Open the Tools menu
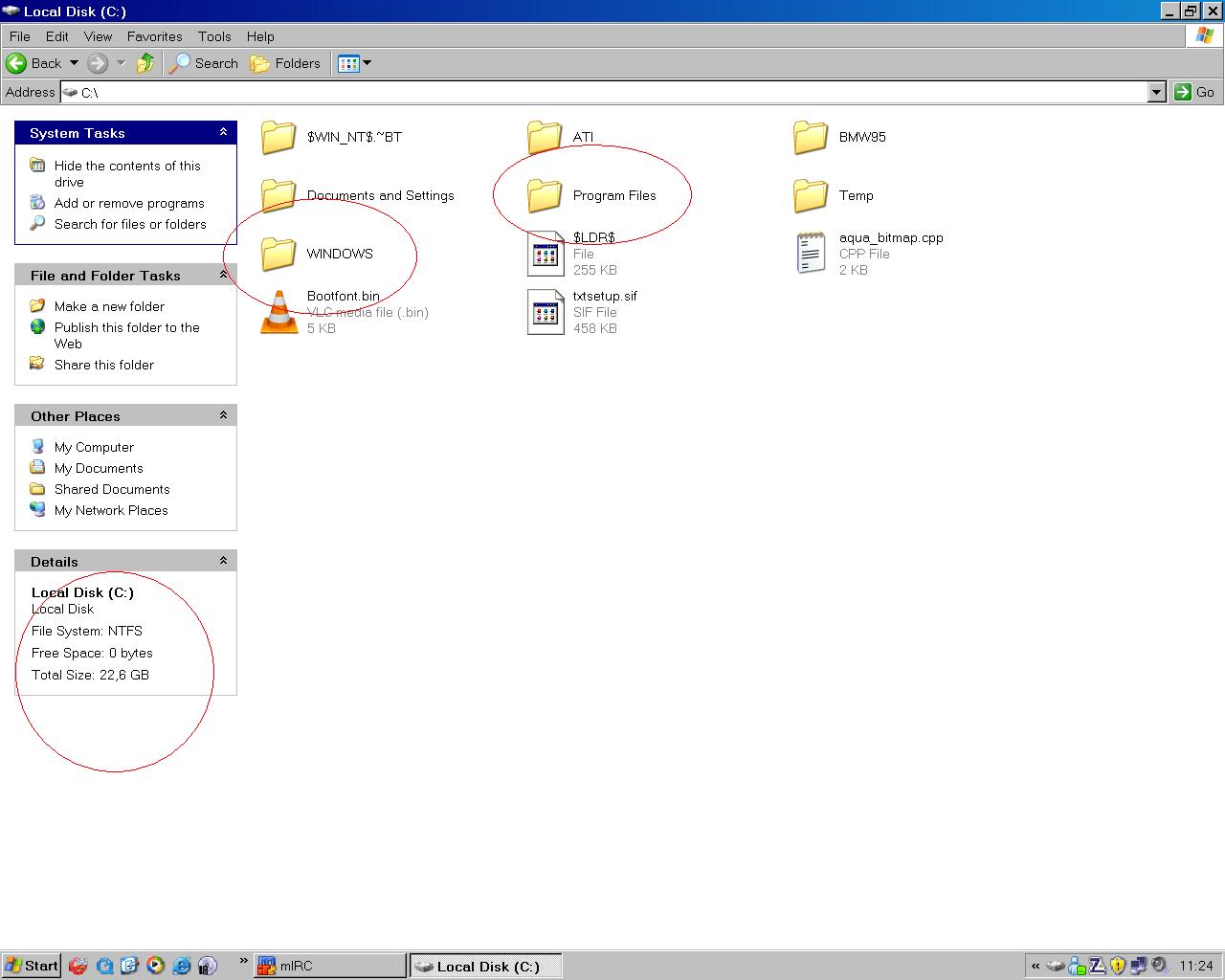This screenshot has height=980, width=1225. (214, 36)
